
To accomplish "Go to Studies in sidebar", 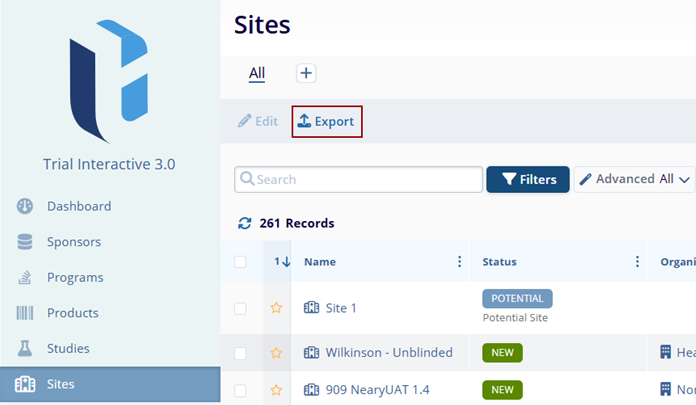I will point(68,348).
